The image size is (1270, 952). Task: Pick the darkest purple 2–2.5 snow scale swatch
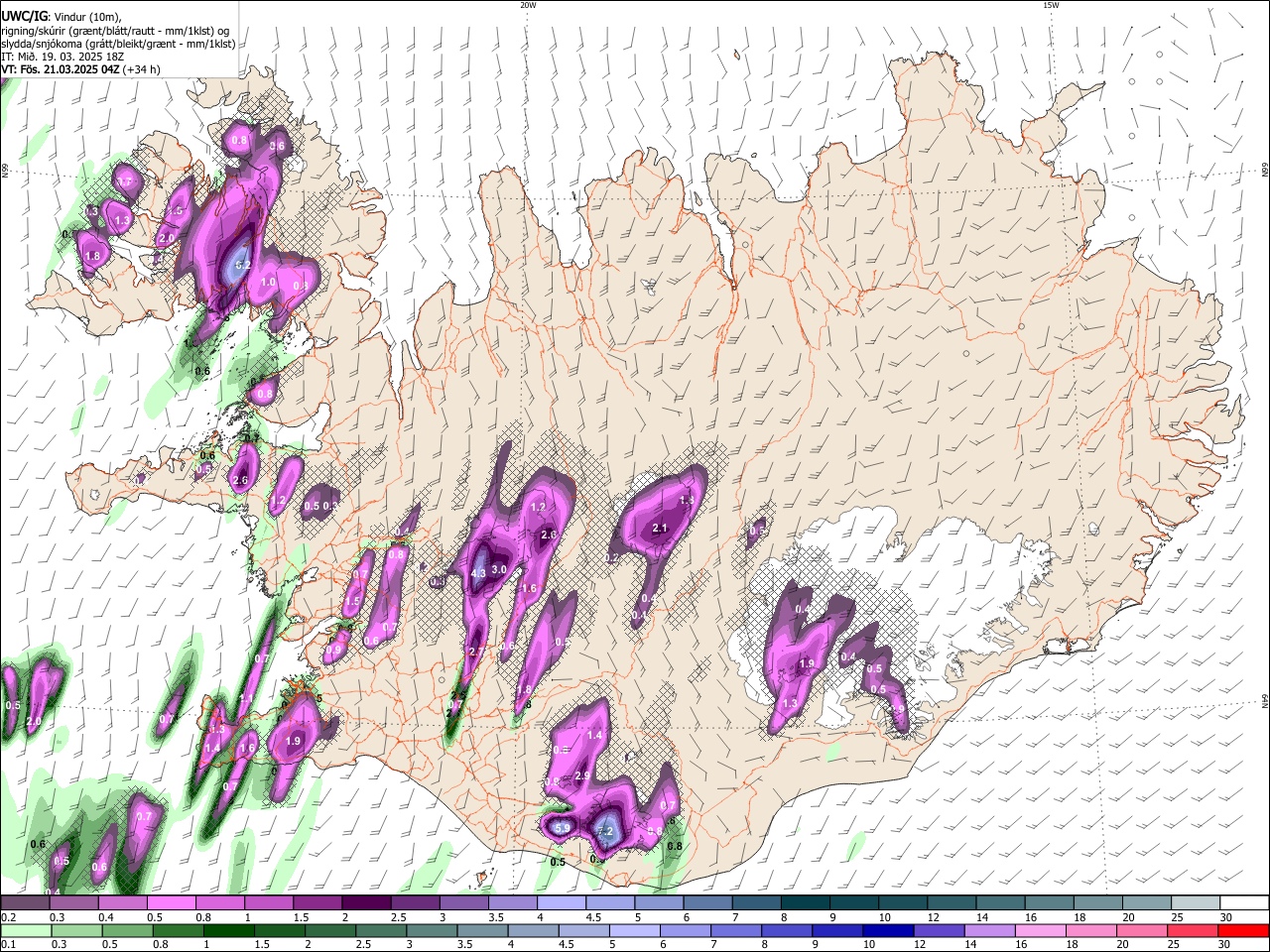point(366,903)
